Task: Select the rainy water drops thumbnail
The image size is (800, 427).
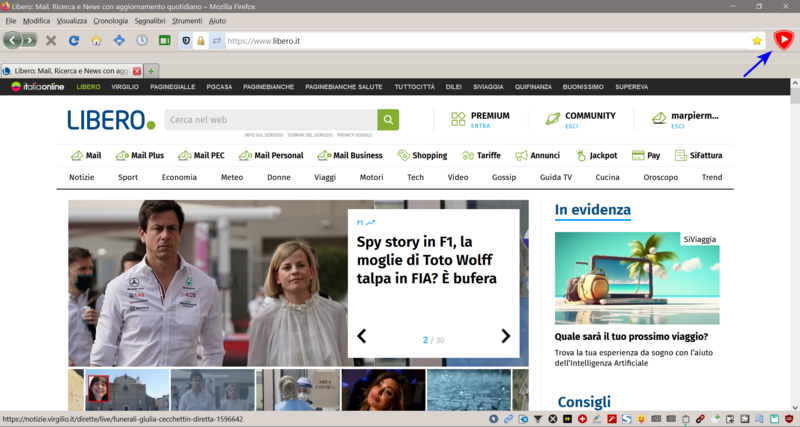Action: pyautogui.click(x=468, y=390)
